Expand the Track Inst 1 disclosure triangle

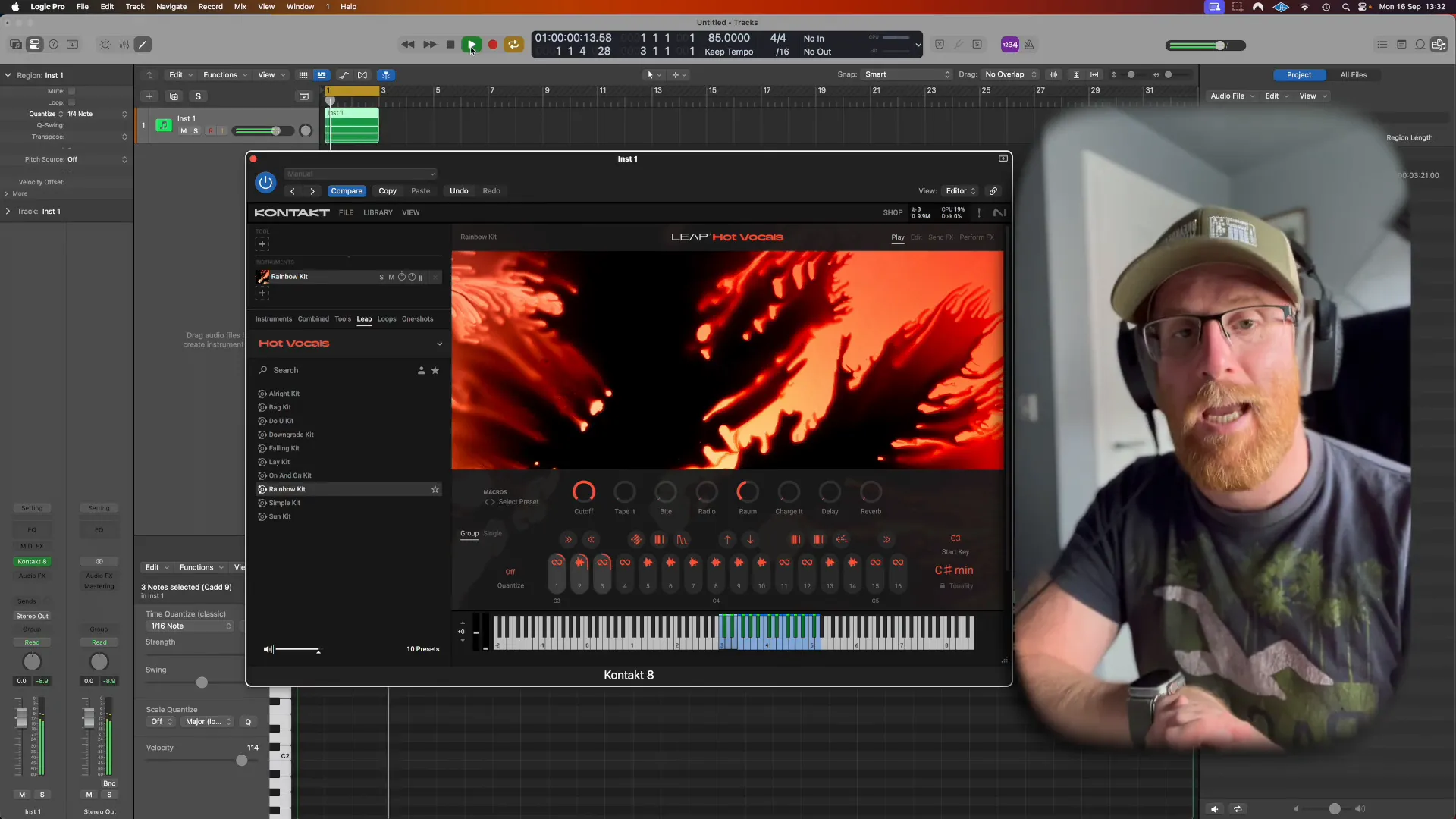point(8,212)
